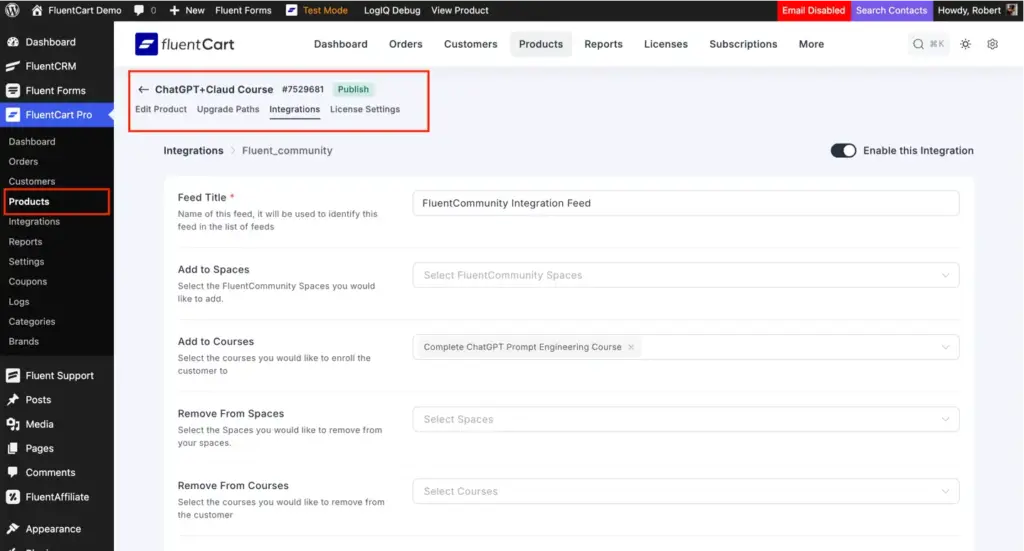This screenshot has width=1024, height=551.
Task: Click the Test Mode icon in admin bar
Action: [x=291, y=10]
